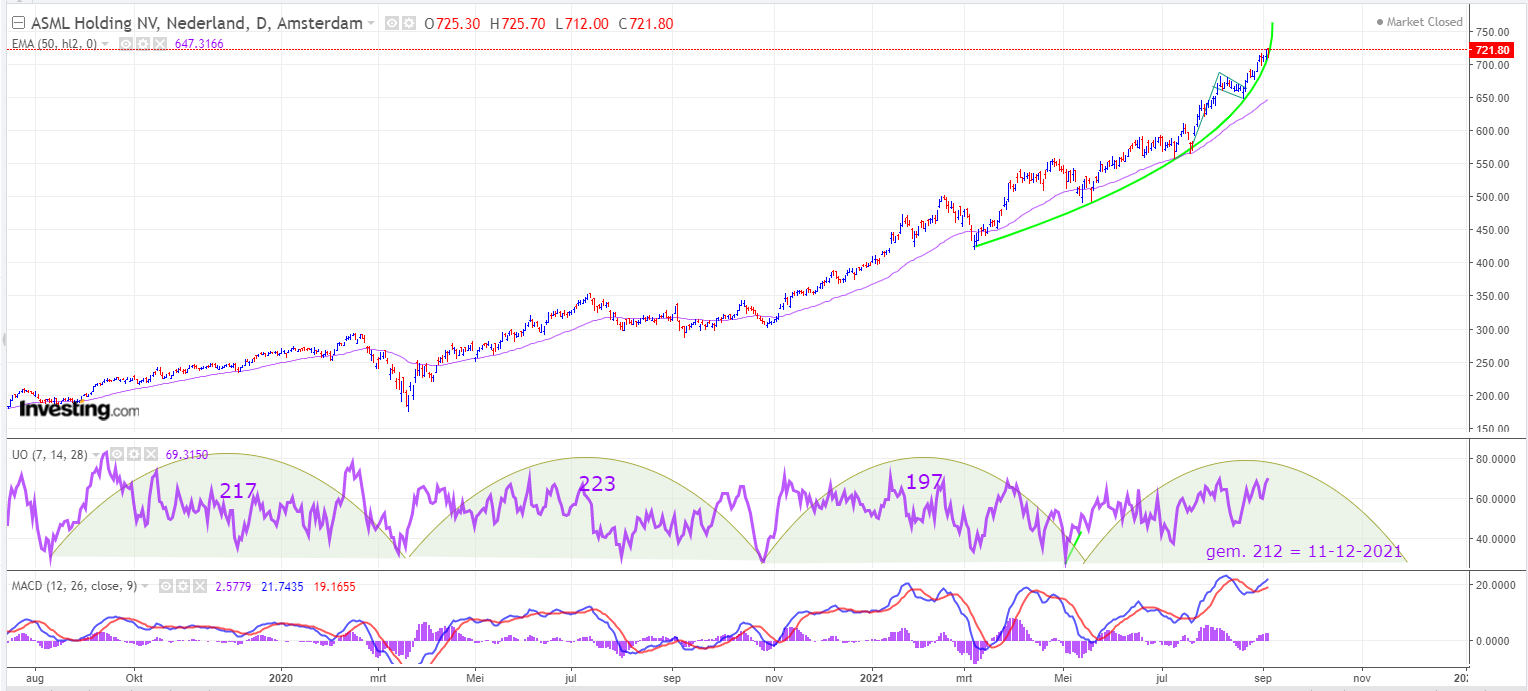Click the MACD line value 21.7435
This screenshot has height=691, width=1528.
click(x=284, y=586)
